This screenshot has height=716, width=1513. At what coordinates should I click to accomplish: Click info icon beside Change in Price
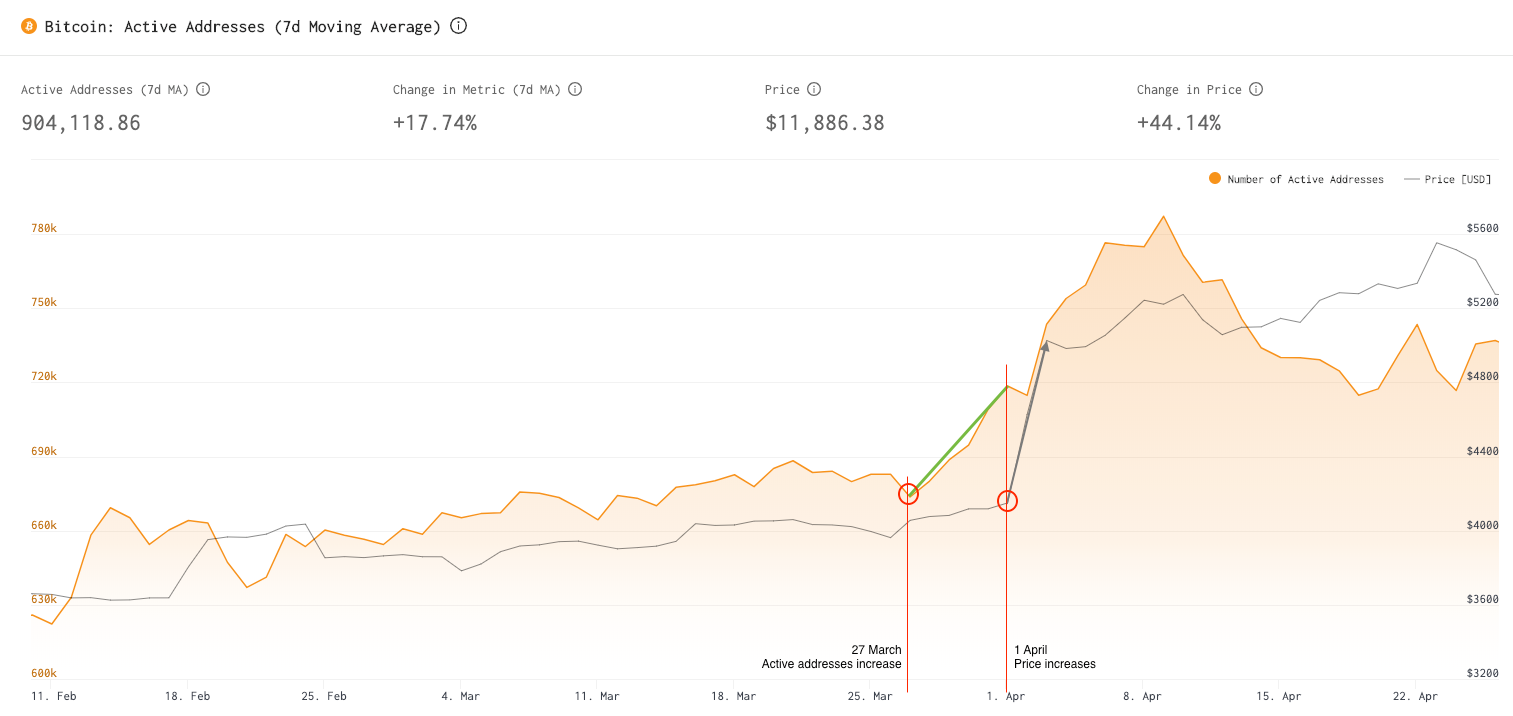click(x=1256, y=89)
